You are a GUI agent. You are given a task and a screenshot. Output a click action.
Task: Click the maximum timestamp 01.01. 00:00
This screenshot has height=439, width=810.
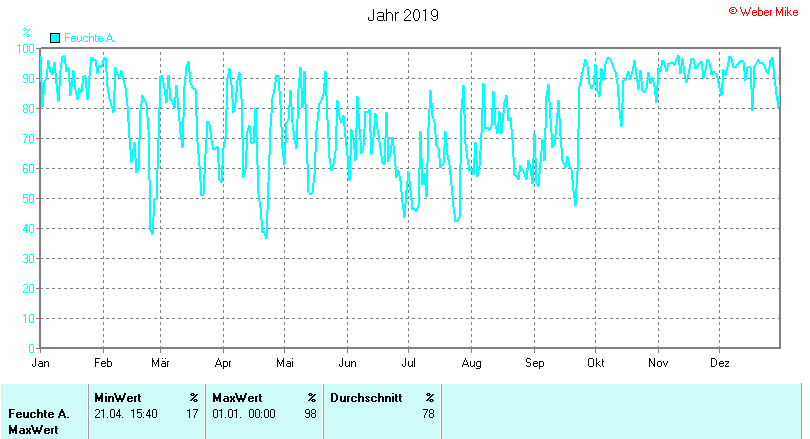[x=244, y=413]
